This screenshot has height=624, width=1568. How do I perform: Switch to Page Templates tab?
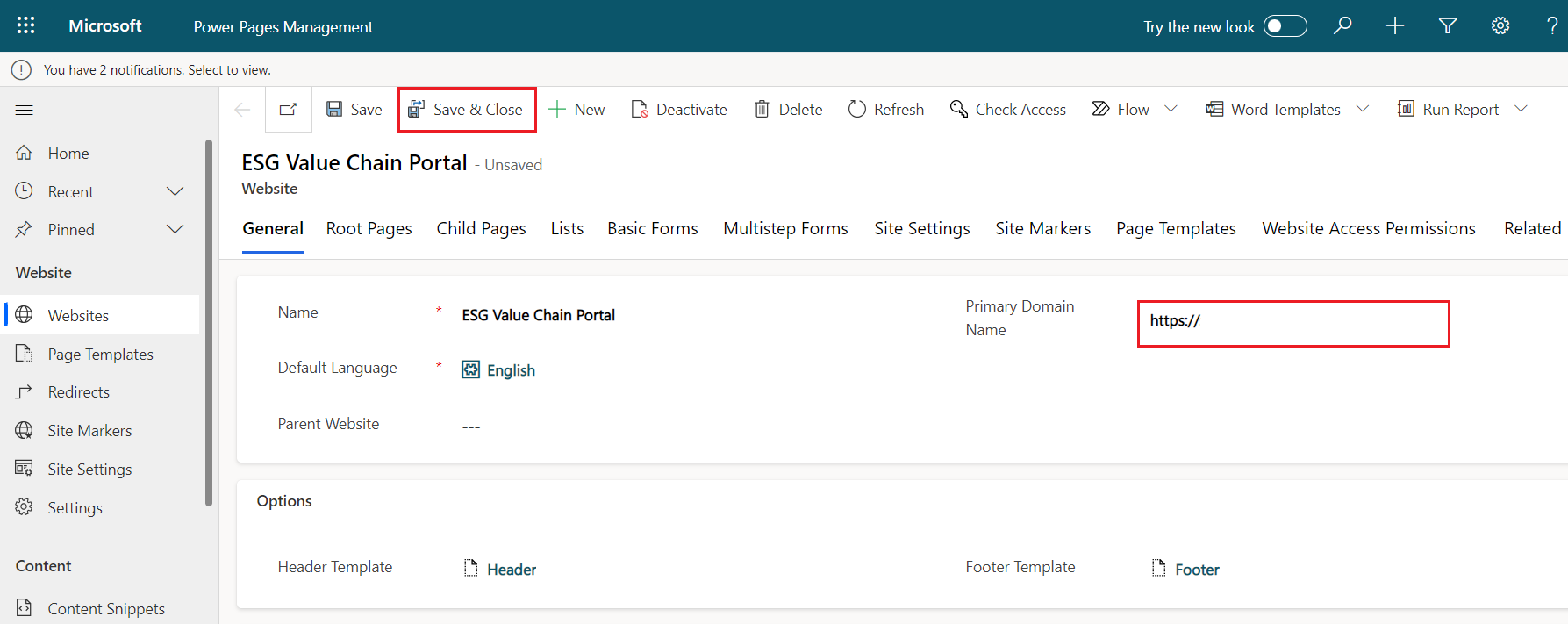[1176, 228]
